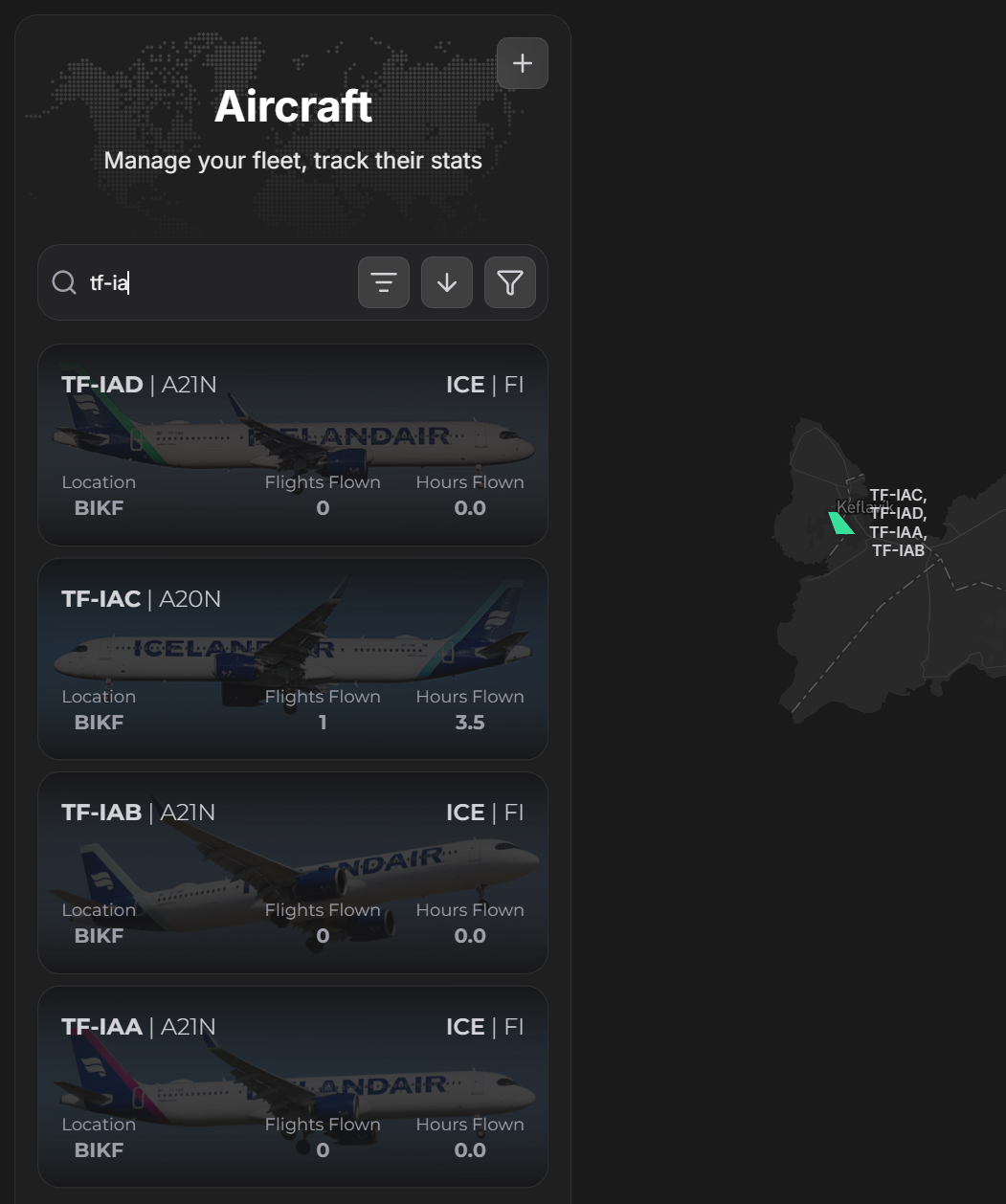Open the TF-IAB aircraft card
Screen dimensions: 1006x1204
coord(293,873)
